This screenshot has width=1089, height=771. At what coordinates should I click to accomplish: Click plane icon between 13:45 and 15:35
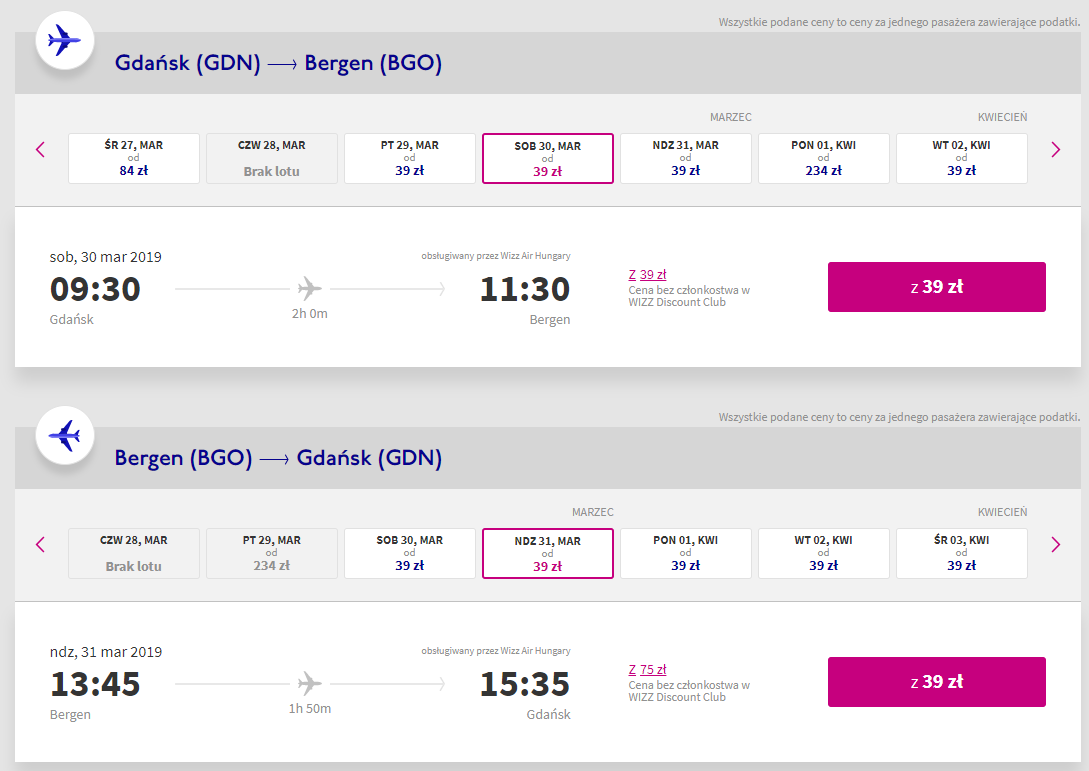tap(310, 685)
